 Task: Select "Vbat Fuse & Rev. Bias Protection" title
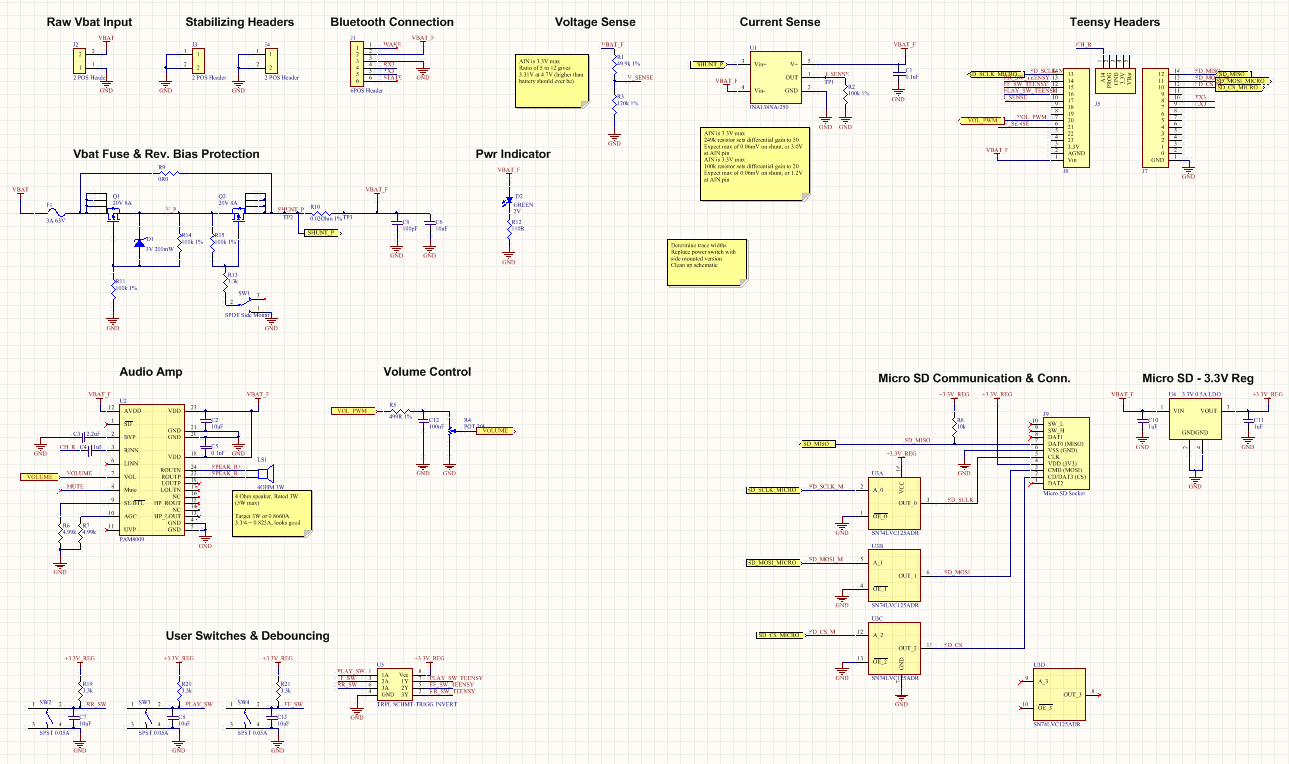click(x=166, y=154)
